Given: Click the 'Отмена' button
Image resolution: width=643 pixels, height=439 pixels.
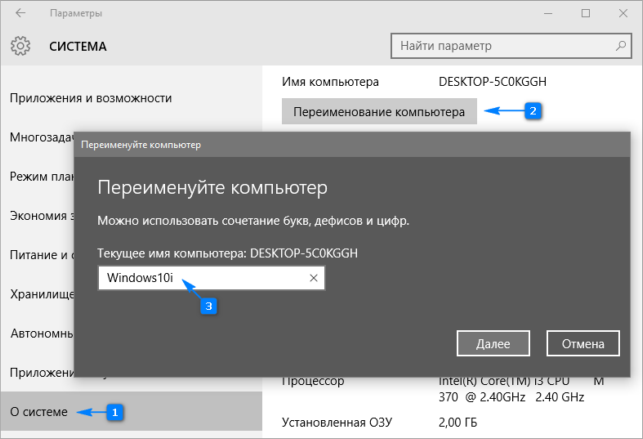Looking at the screenshot, I should [x=583, y=343].
